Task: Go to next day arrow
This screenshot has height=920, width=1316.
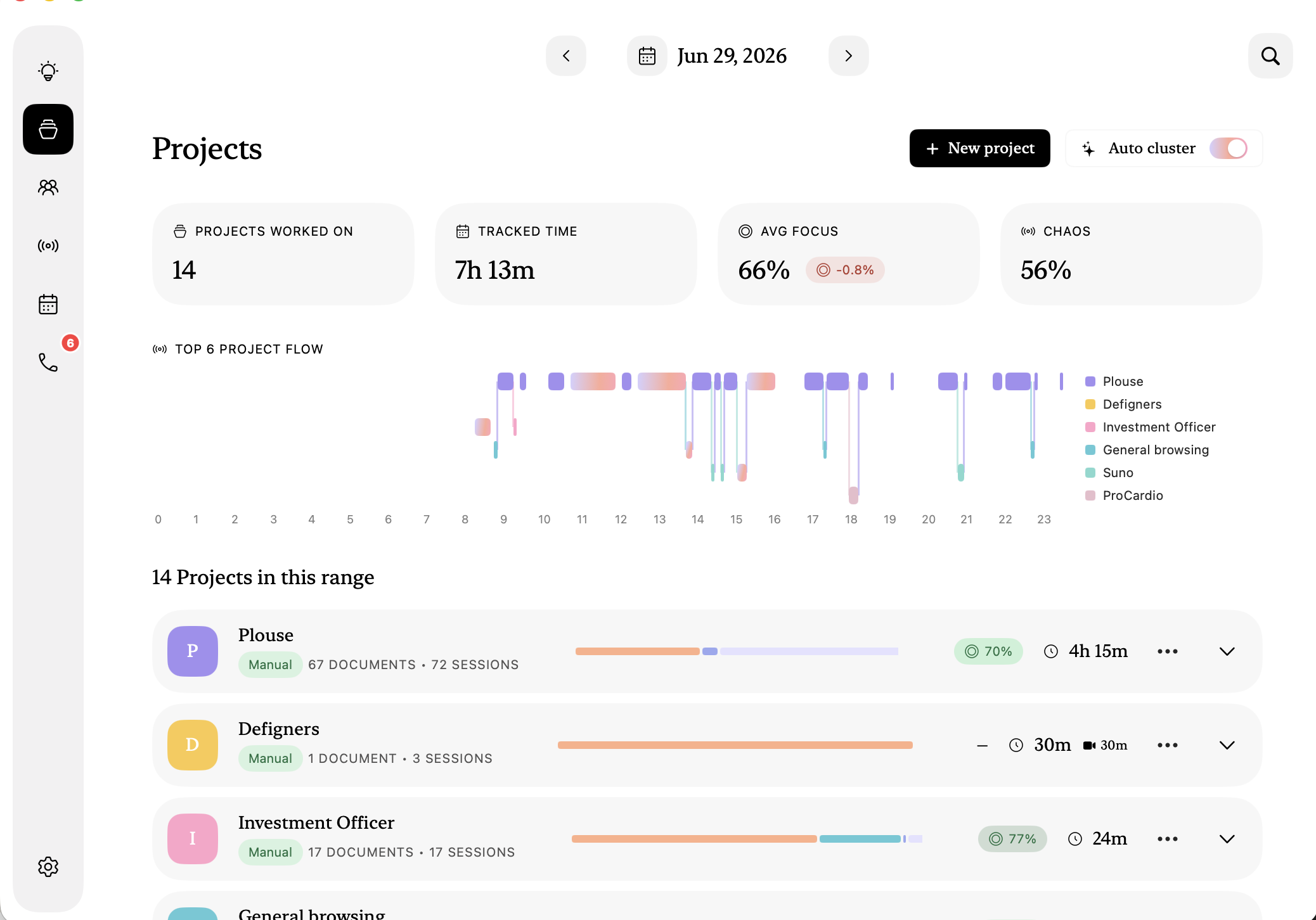Action: coord(849,56)
